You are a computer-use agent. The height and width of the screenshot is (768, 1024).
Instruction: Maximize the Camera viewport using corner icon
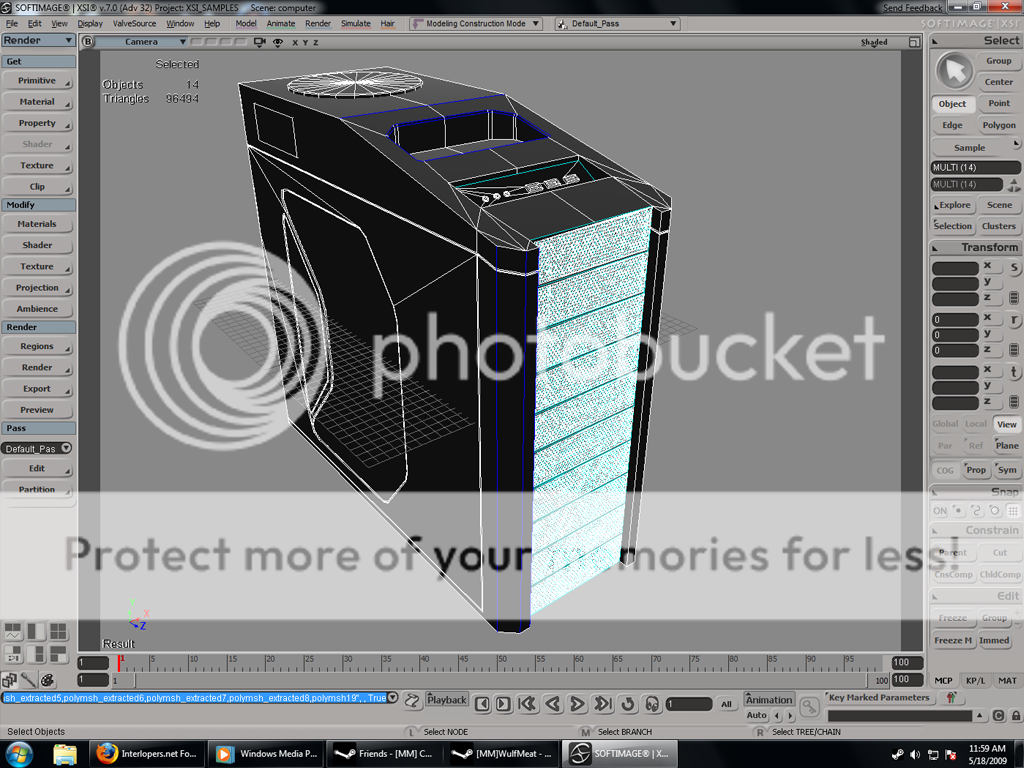tap(914, 42)
